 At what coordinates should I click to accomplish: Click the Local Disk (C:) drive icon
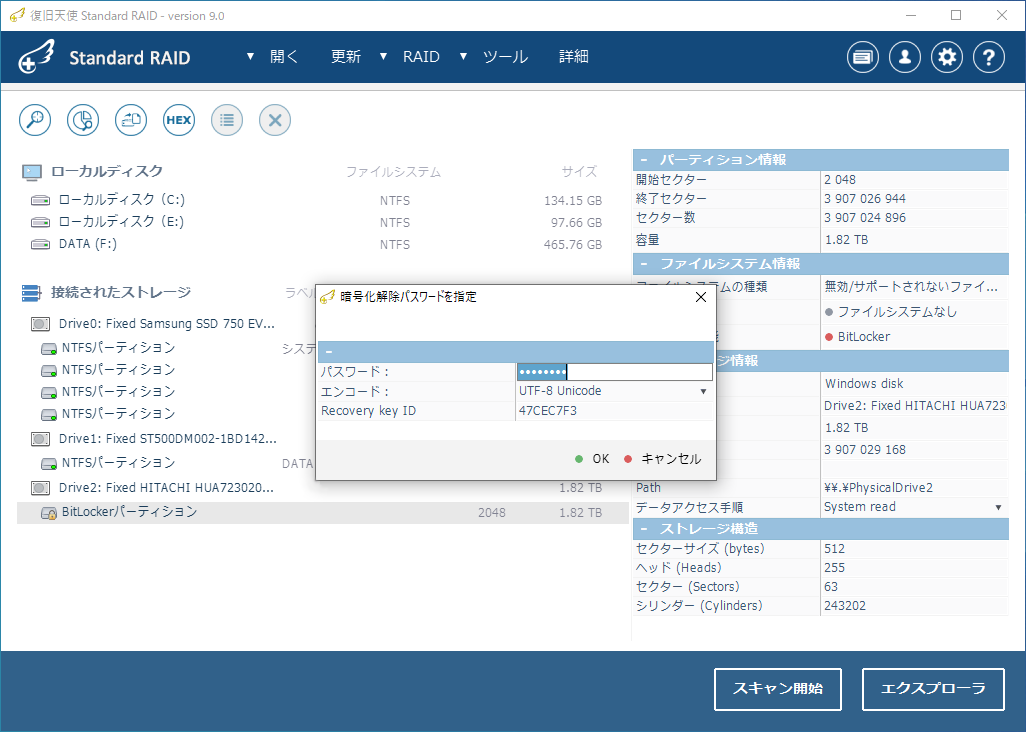coord(41,200)
